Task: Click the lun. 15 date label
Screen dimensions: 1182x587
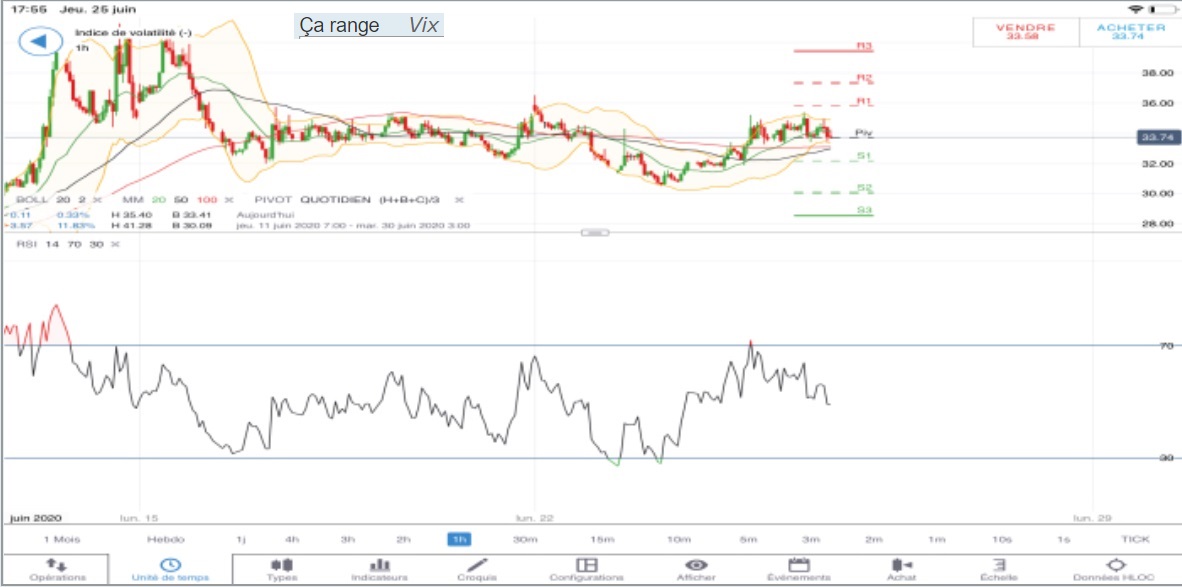Action: coord(139,518)
